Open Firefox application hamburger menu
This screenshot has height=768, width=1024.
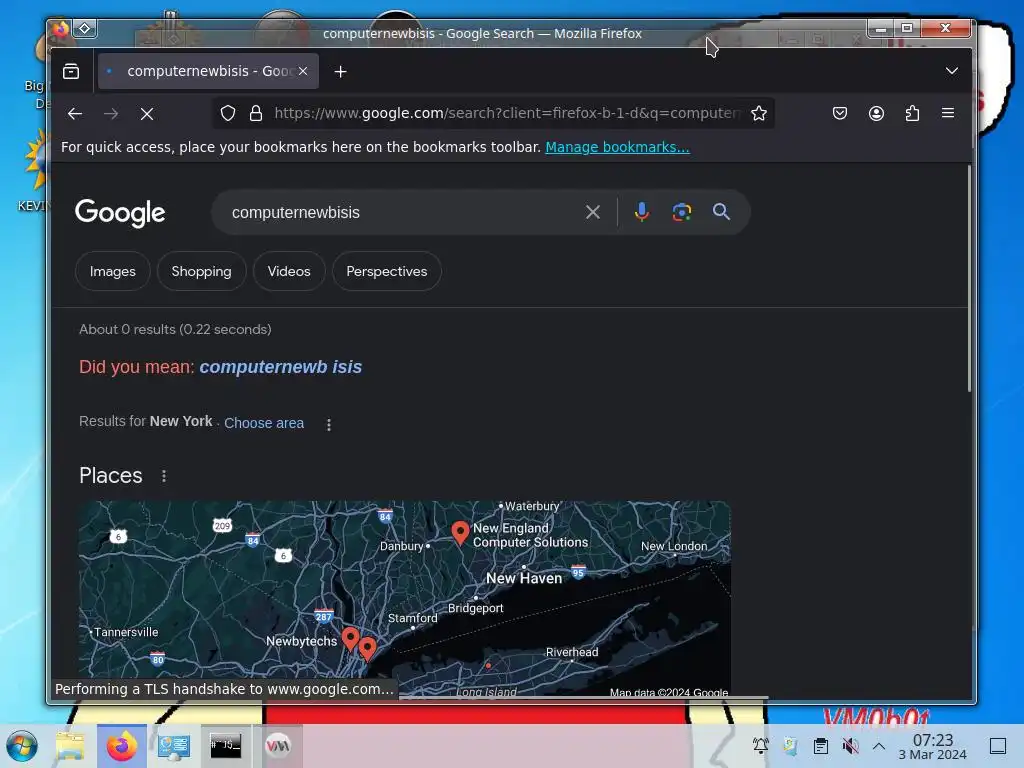(948, 113)
